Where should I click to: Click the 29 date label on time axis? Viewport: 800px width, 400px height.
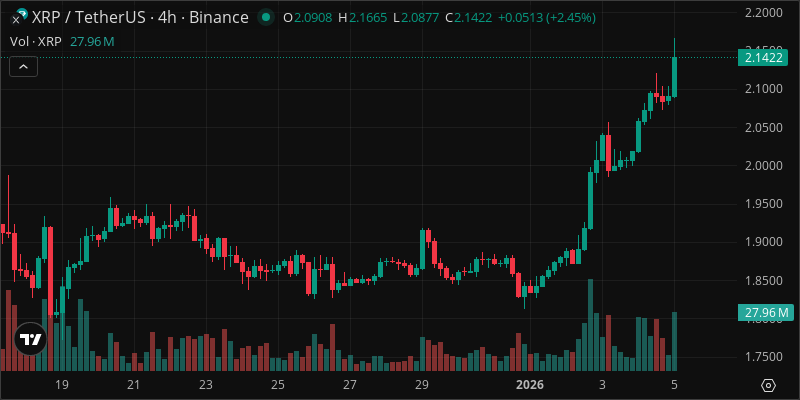point(422,384)
